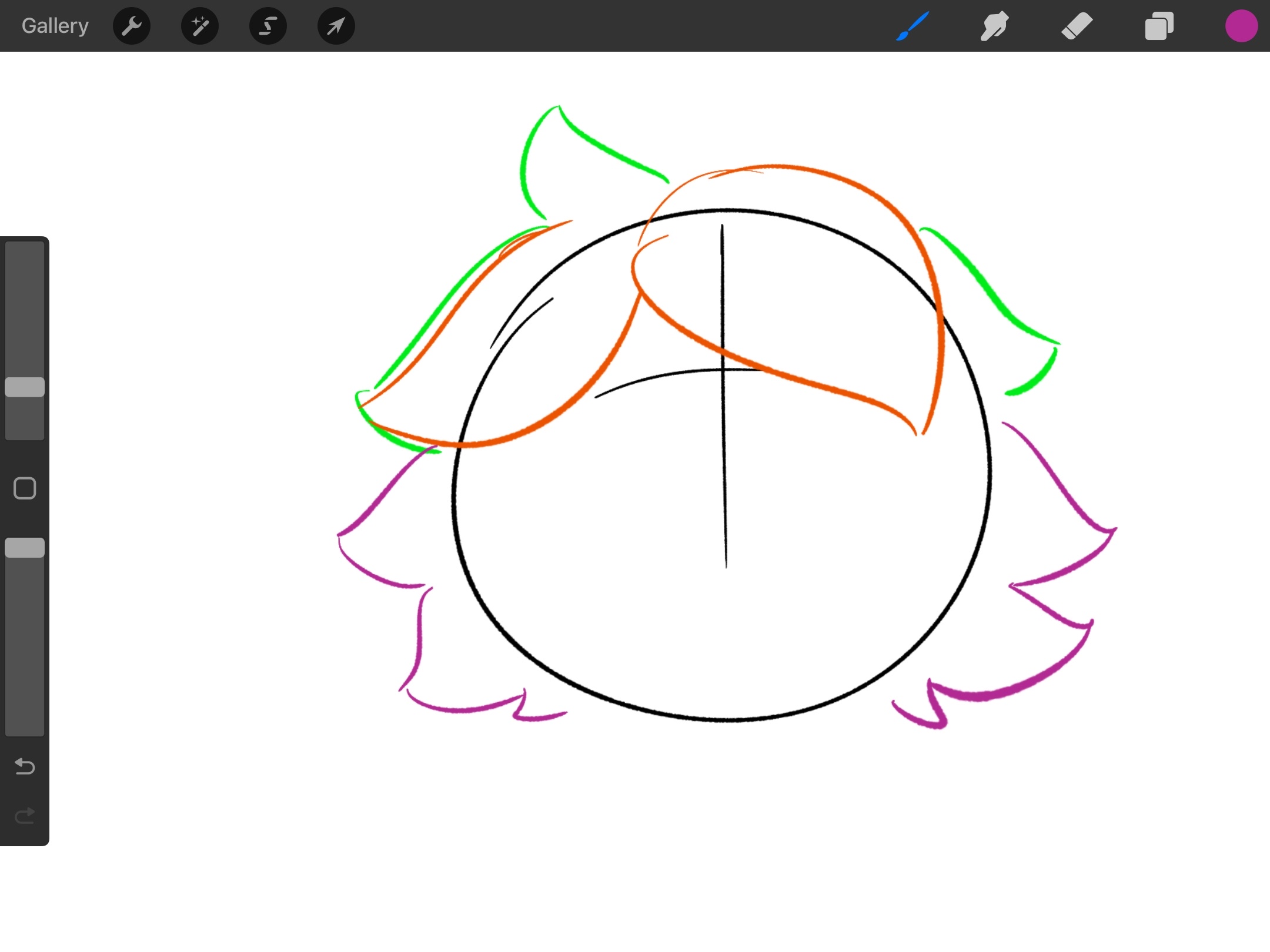
Task: Open the Actions wrench menu
Action: click(x=131, y=26)
